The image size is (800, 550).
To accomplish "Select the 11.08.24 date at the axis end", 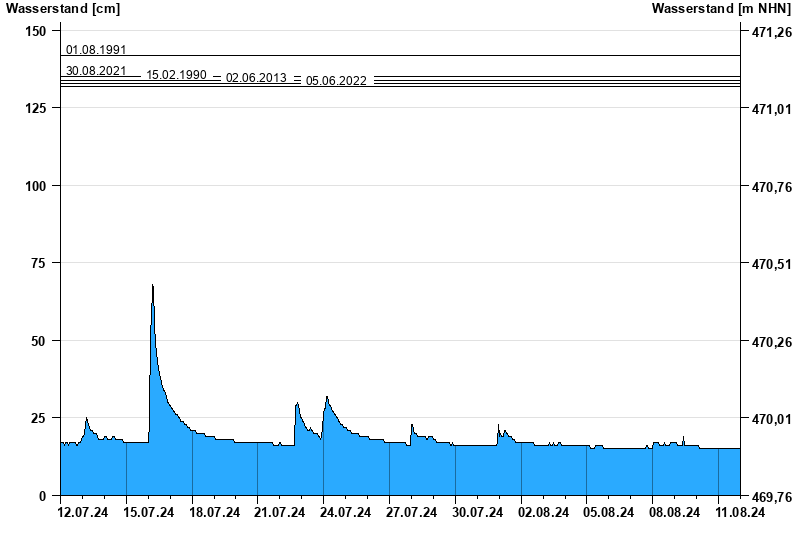I will [740, 513].
